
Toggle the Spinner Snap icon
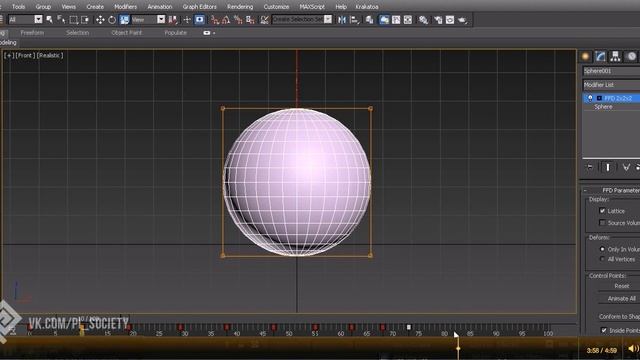[x=250, y=20]
